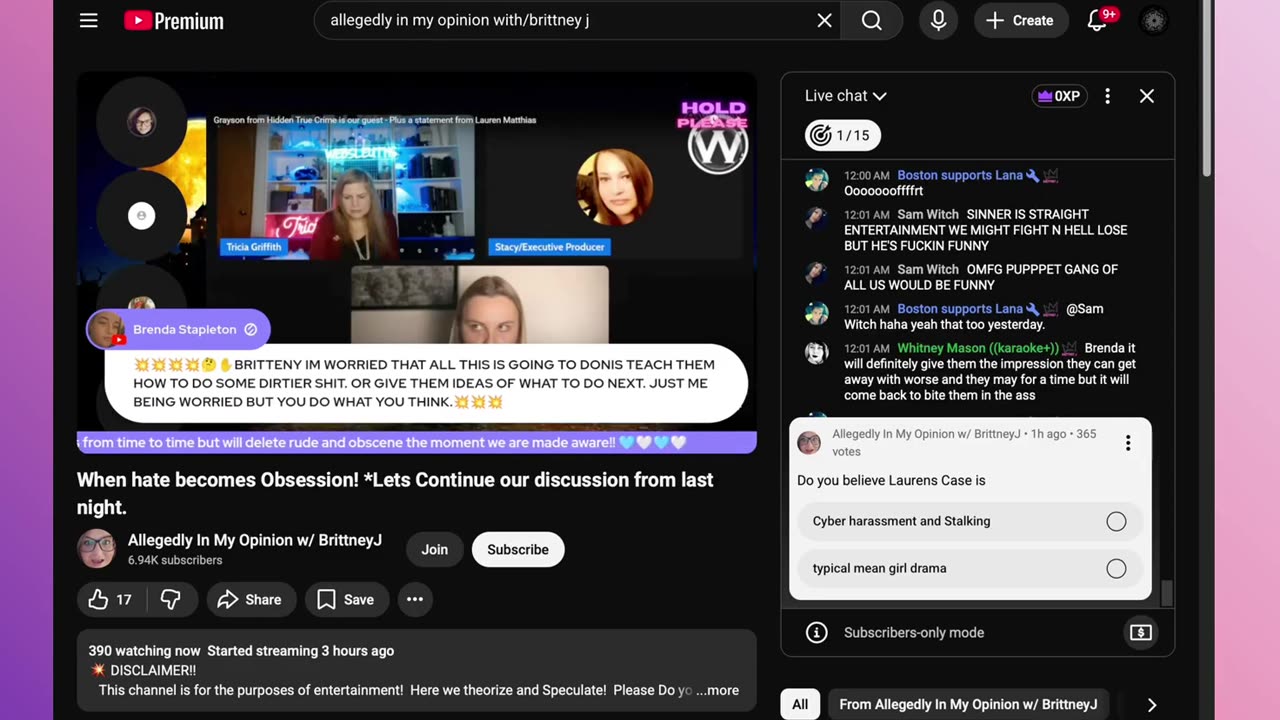Click the video title text
Screen dimensions: 1280x720
point(395,493)
